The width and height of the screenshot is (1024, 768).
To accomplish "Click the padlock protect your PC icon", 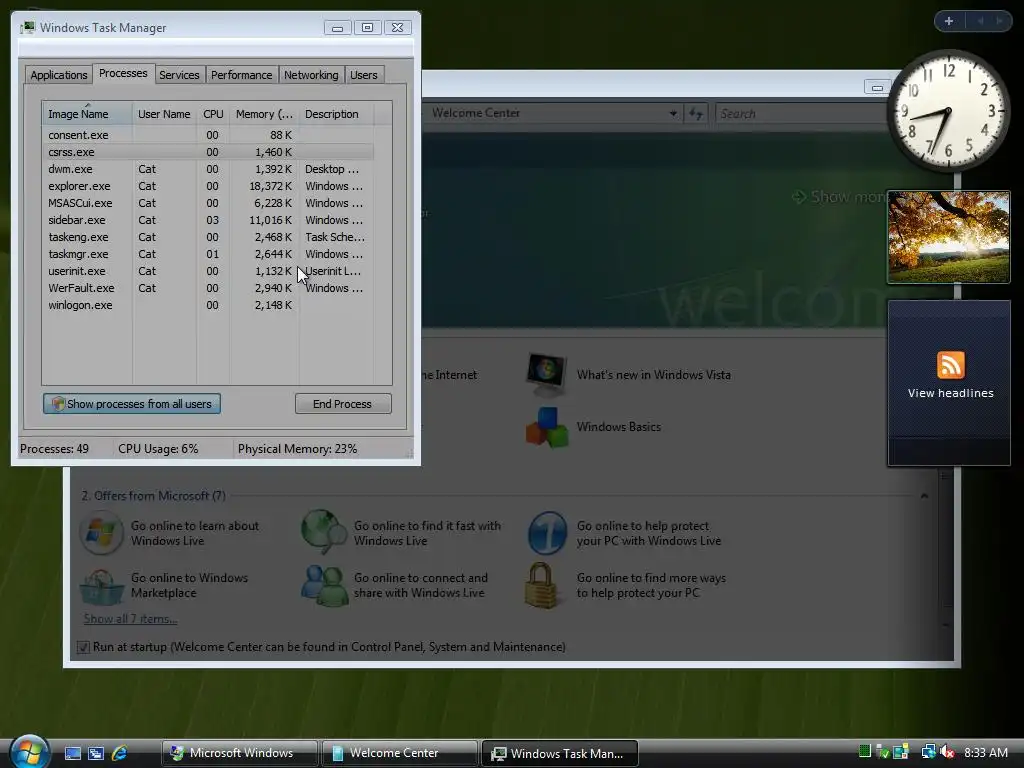I will pyautogui.click(x=543, y=586).
